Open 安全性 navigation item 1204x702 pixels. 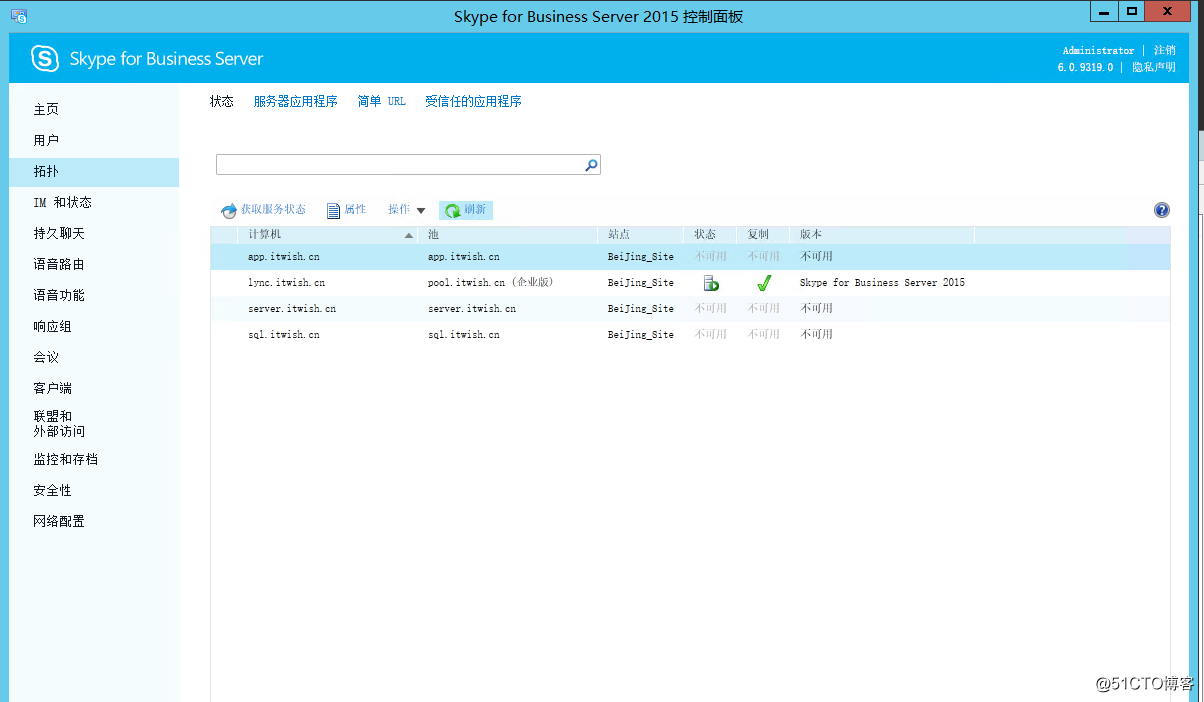(x=94, y=491)
